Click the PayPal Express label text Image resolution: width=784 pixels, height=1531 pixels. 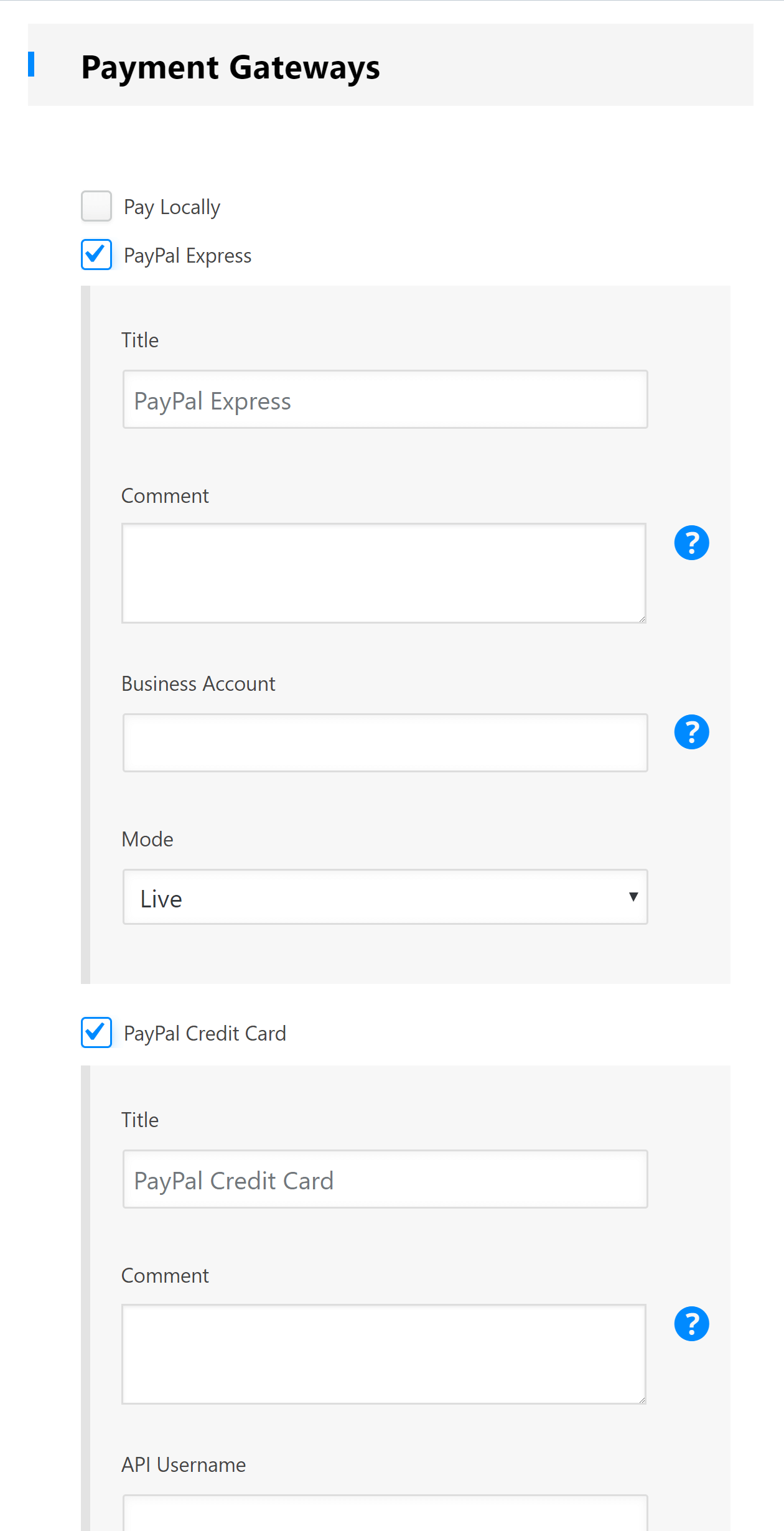point(187,256)
